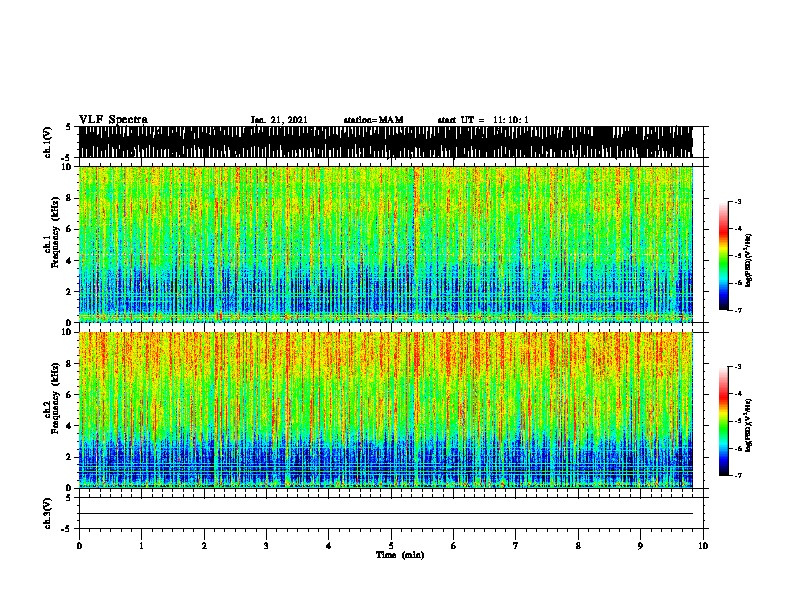
Task: Click the ch.1 frequency tick label "4"
Action: (70, 261)
